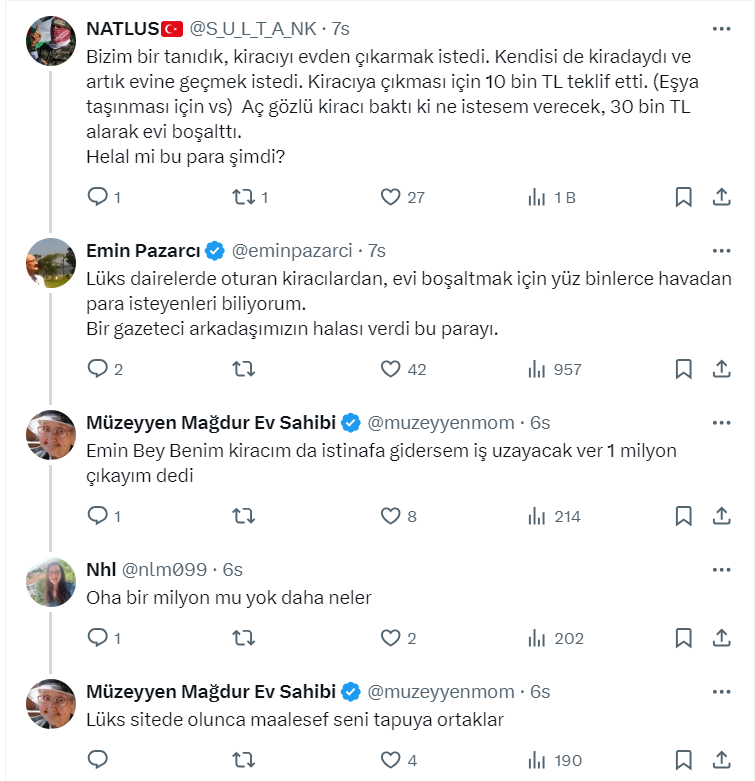Retweet the NATLUS tweet

click(x=243, y=198)
